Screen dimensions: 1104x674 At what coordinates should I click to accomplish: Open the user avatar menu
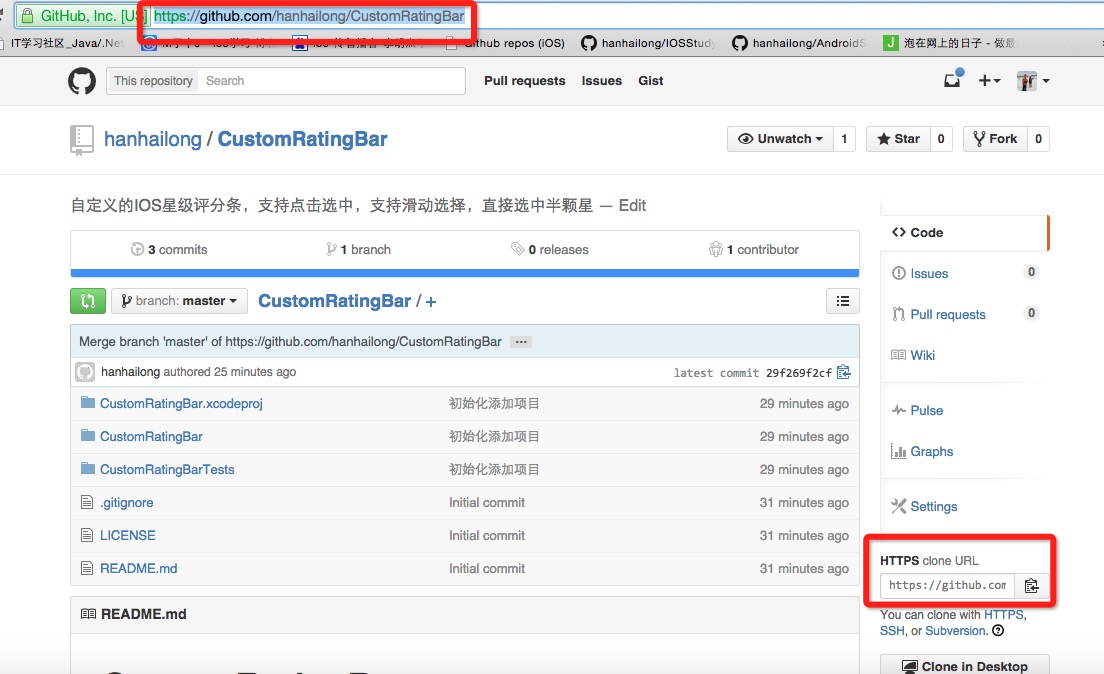(x=1033, y=81)
